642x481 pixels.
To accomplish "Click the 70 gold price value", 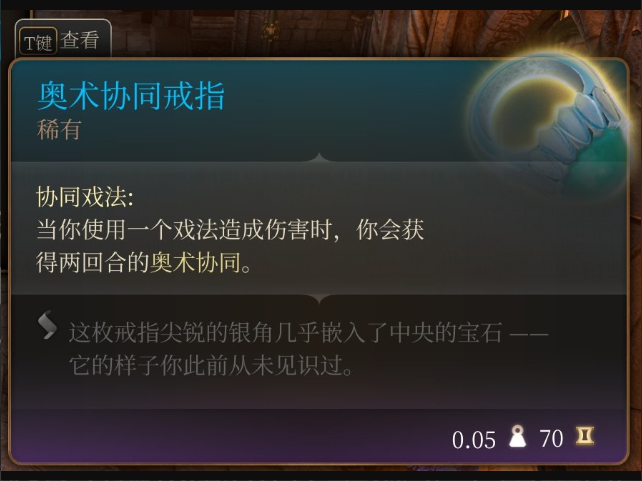I will click(x=551, y=439).
